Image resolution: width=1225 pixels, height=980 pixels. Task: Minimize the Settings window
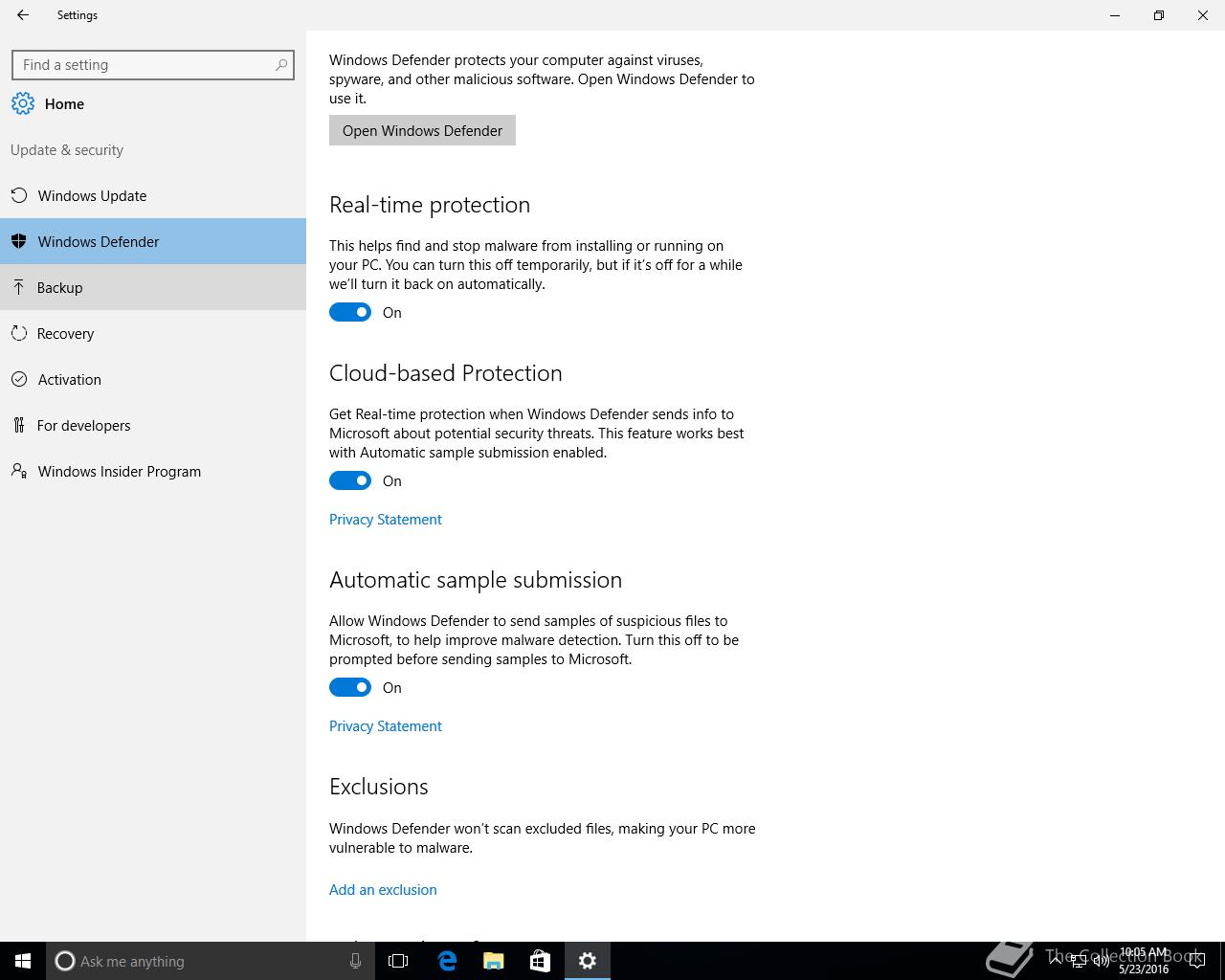(1115, 15)
